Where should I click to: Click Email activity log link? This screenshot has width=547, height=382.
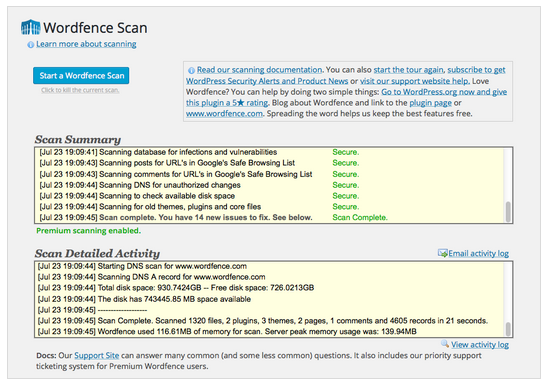click(479, 253)
